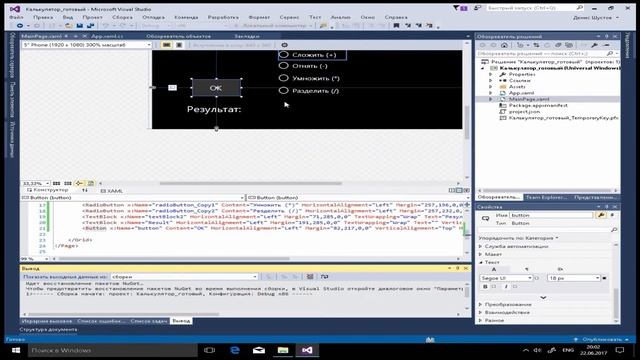Expand the 'Преобразование' category in Properties

[x=481, y=304]
